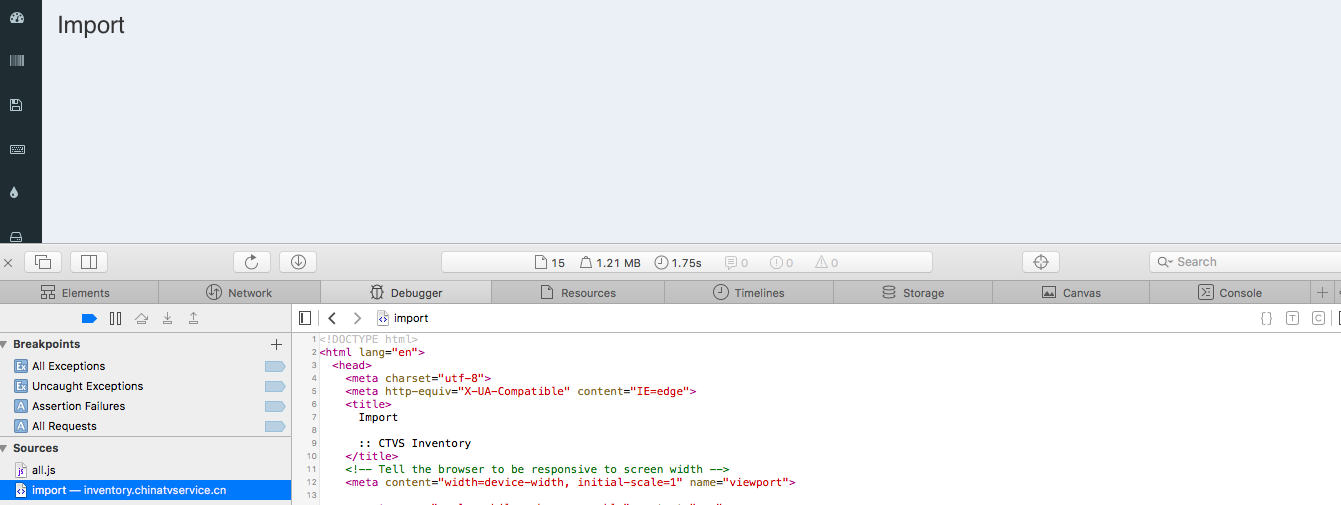This screenshot has width=1341, height=505.
Task: Open the Resources tab
Action: click(x=578, y=293)
